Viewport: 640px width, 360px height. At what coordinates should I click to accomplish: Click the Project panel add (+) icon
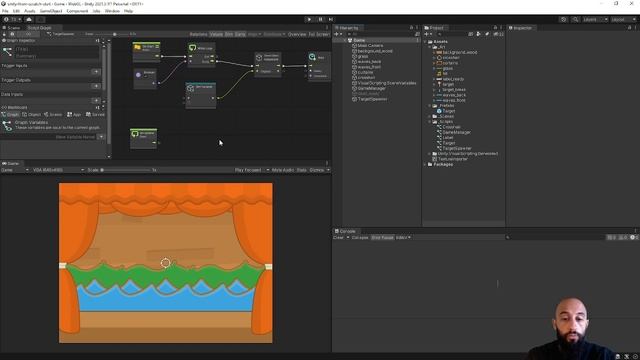tap(427, 34)
